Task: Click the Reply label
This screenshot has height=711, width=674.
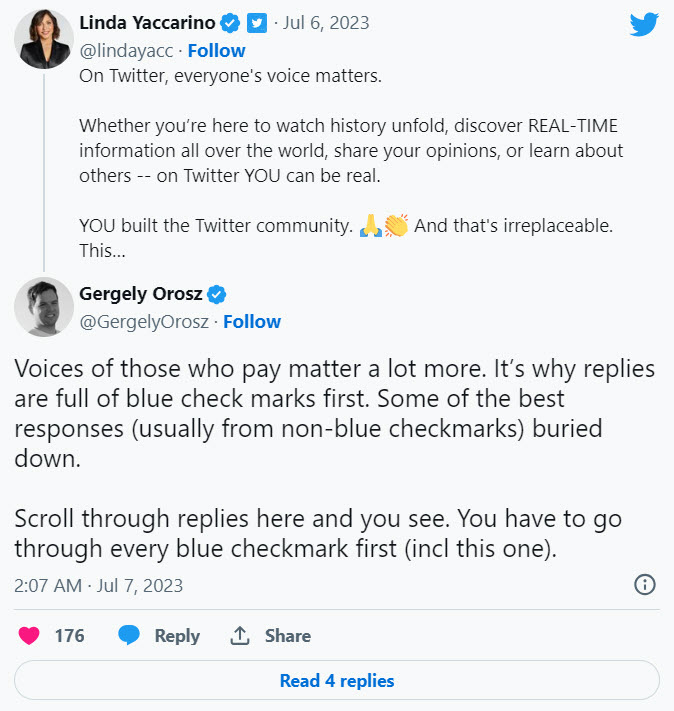Action: coord(177,636)
